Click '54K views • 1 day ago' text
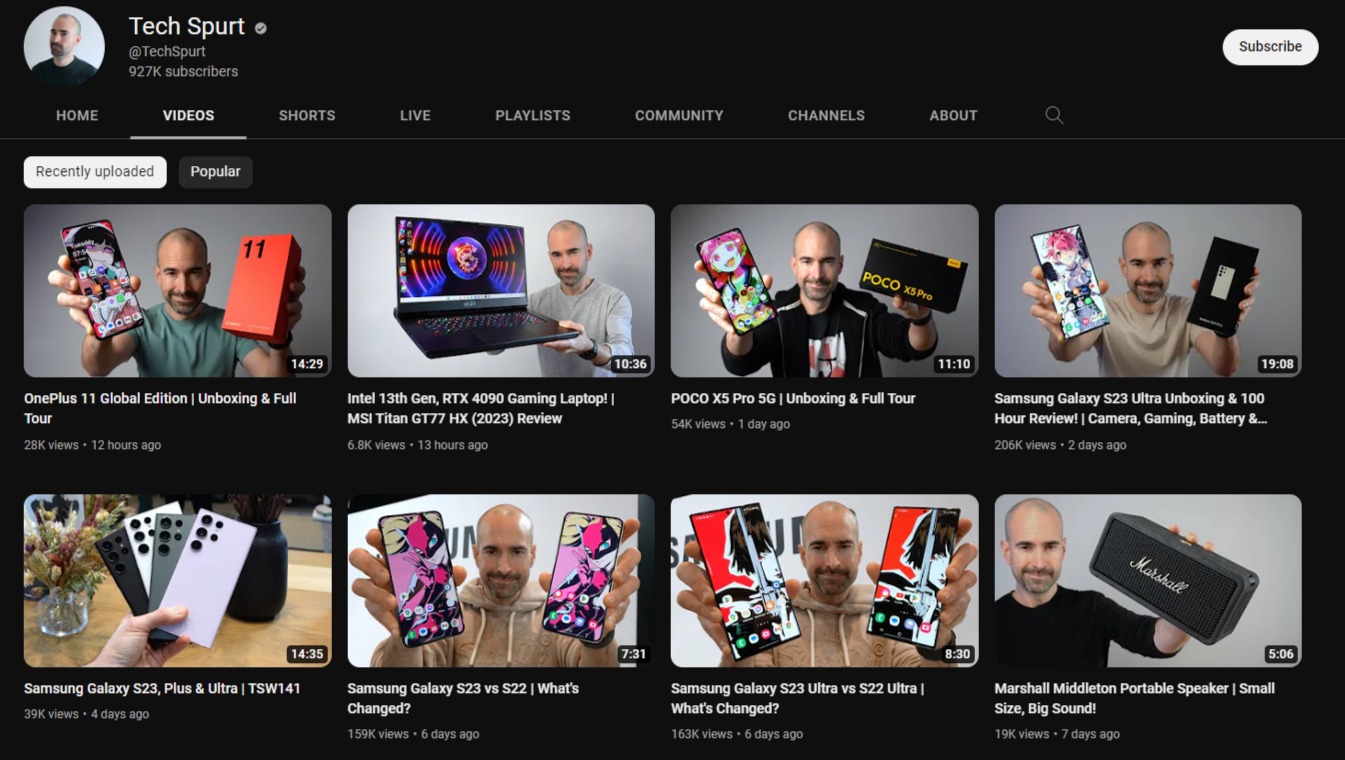Image resolution: width=1345 pixels, height=760 pixels. point(730,424)
